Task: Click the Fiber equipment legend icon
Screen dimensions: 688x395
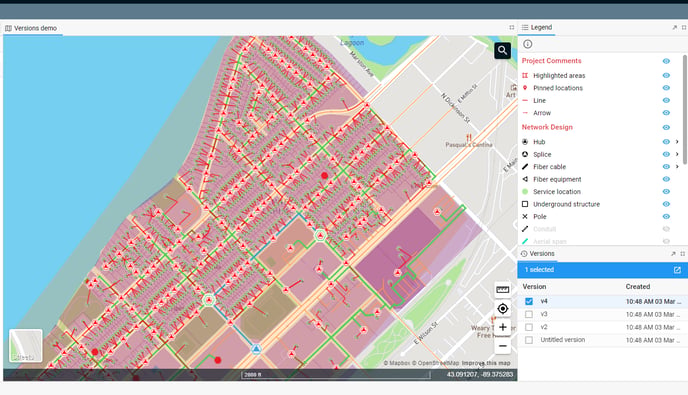Action: coord(525,179)
